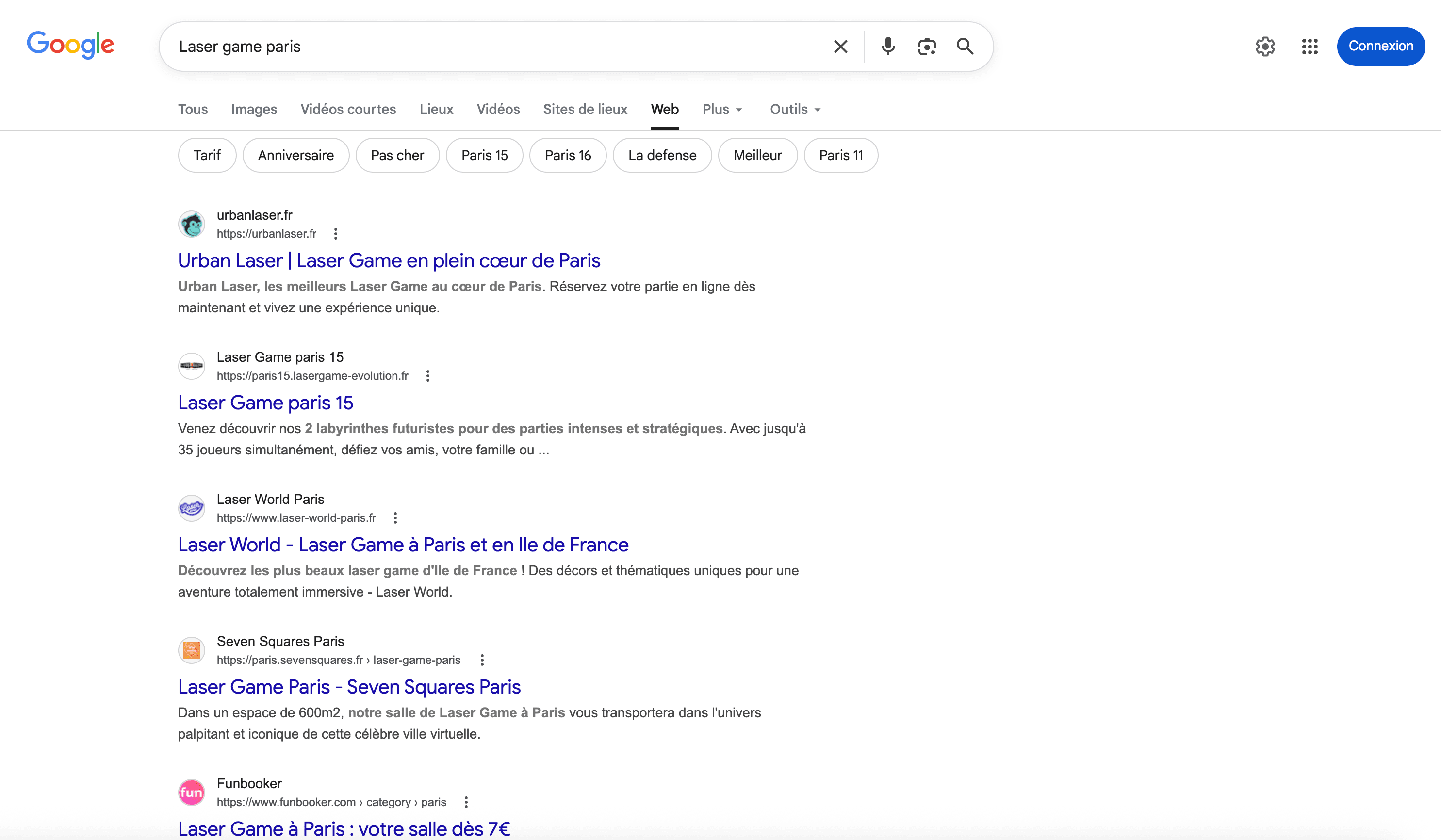This screenshot has width=1441, height=840.
Task: Click the Connexion button
Action: 1380,46
